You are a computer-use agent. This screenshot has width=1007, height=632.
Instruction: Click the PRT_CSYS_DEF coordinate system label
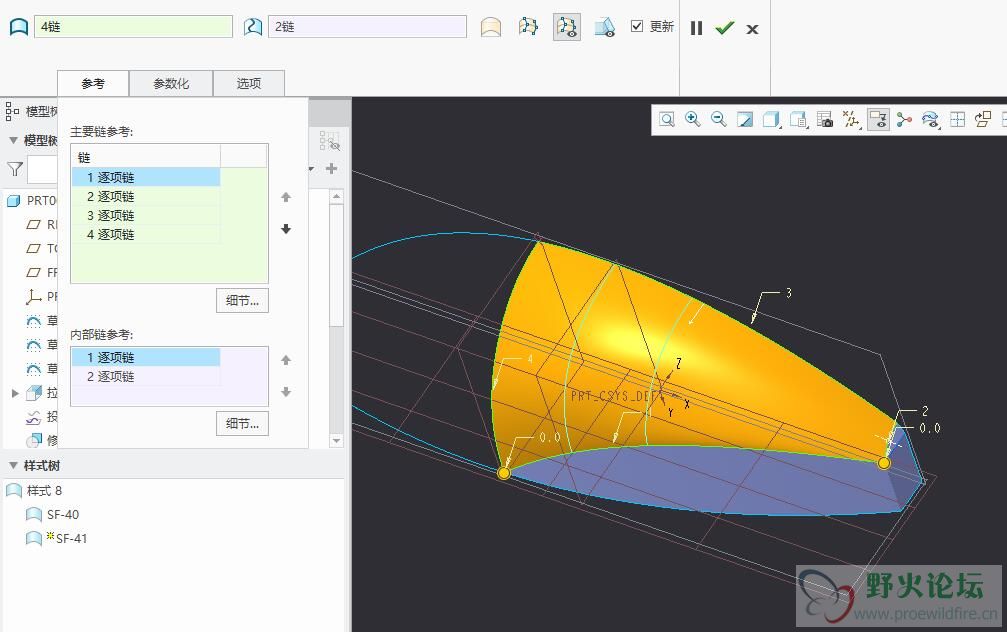point(612,396)
